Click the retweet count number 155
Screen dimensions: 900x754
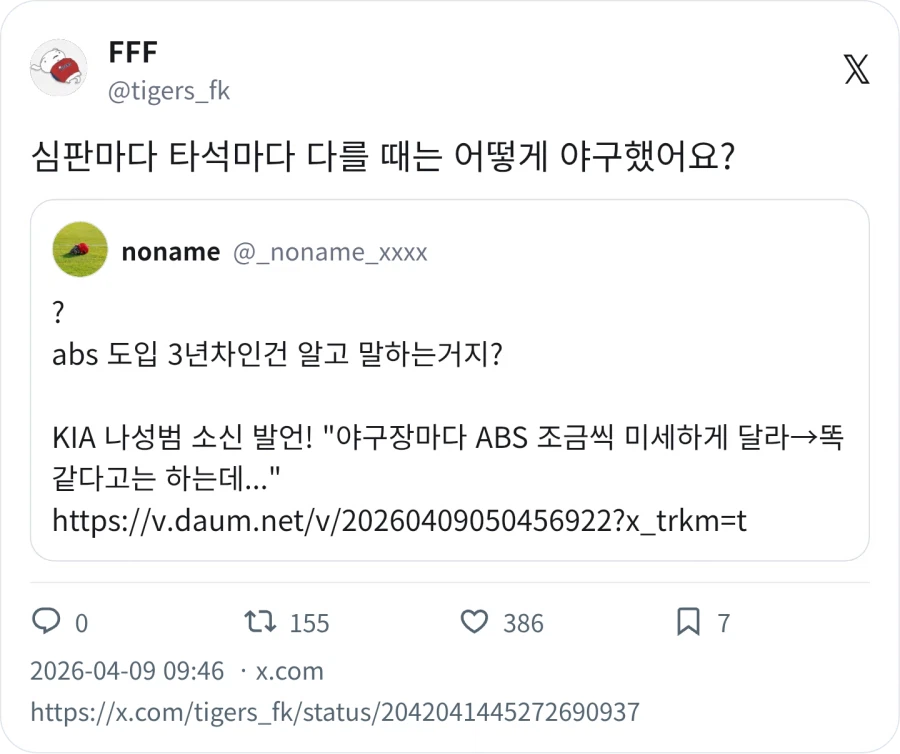tap(308, 622)
